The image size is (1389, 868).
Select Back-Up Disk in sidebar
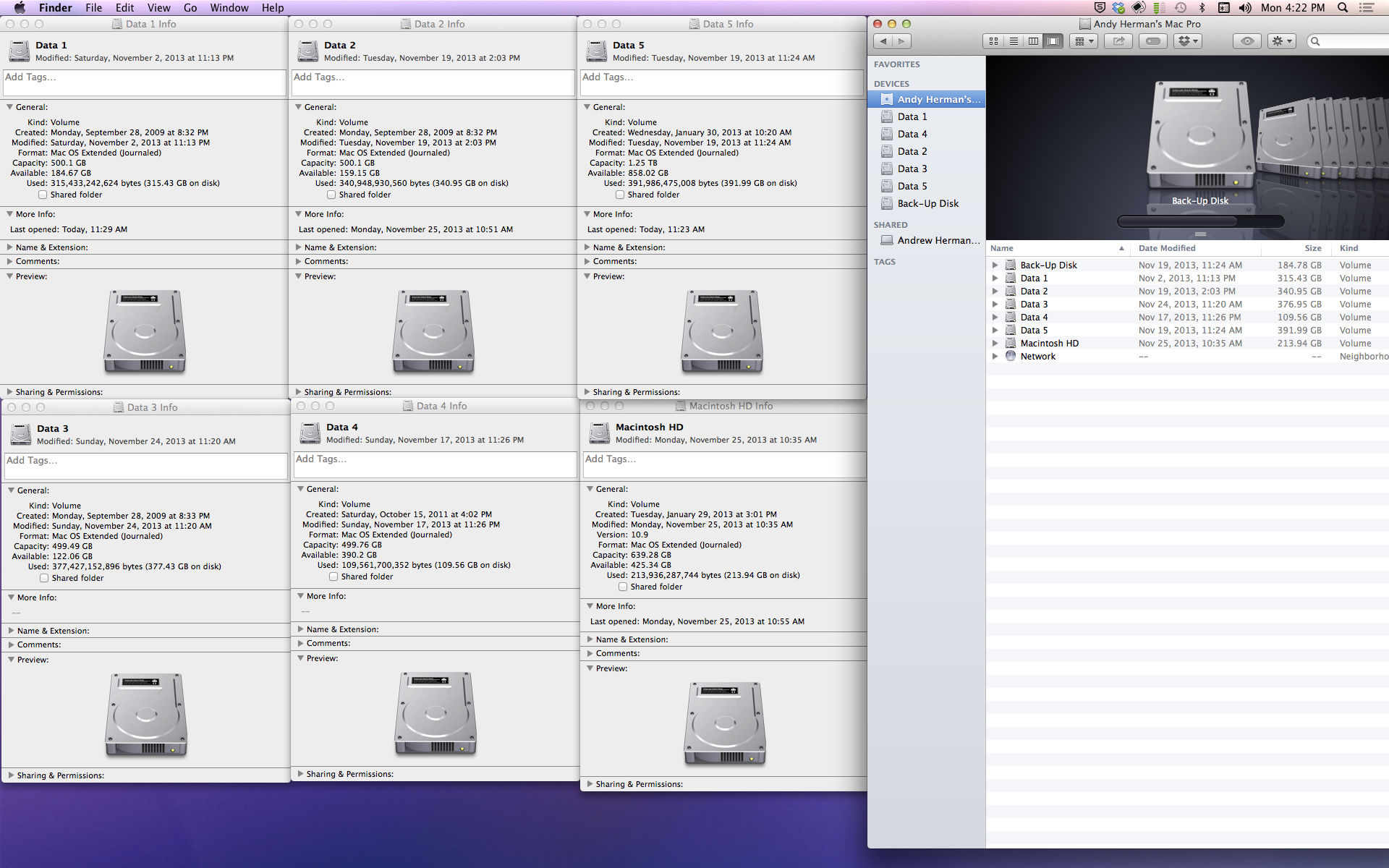click(927, 203)
